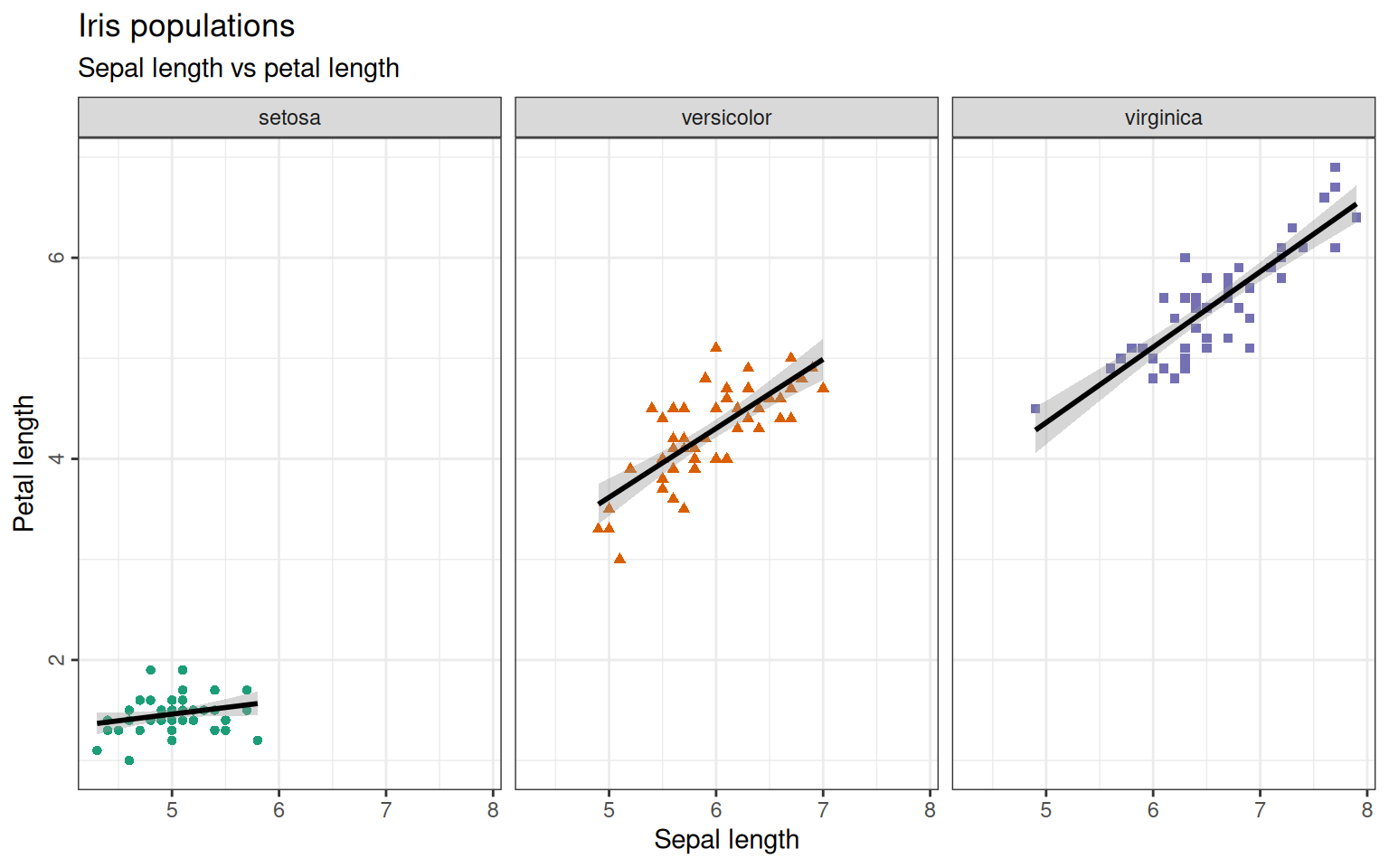The width and height of the screenshot is (1389, 868).
Task: Click the y-axis tick label 4
Action: pyautogui.click(x=57, y=458)
